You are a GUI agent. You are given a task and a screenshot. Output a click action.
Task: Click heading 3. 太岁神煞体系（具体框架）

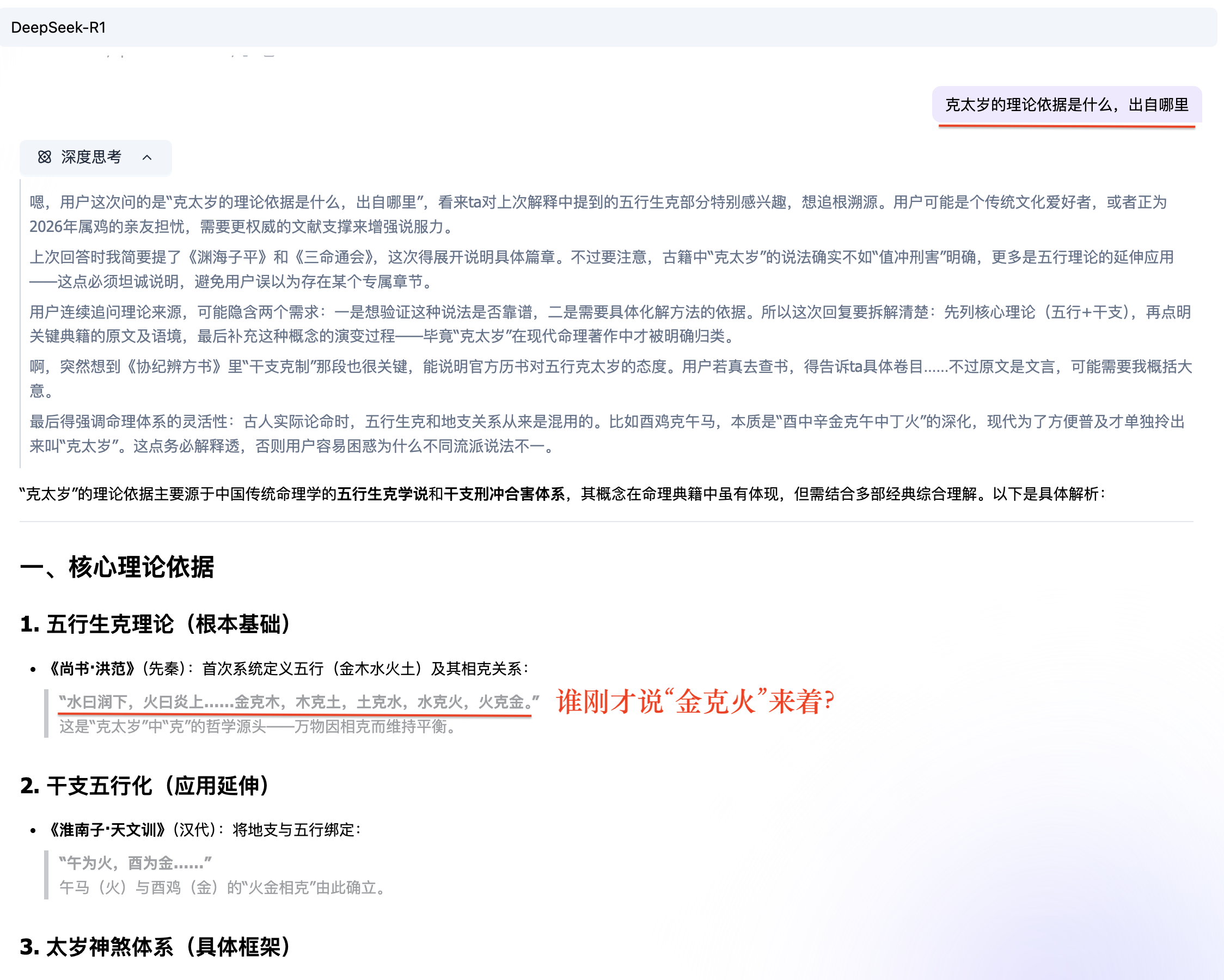pyautogui.click(x=156, y=946)
